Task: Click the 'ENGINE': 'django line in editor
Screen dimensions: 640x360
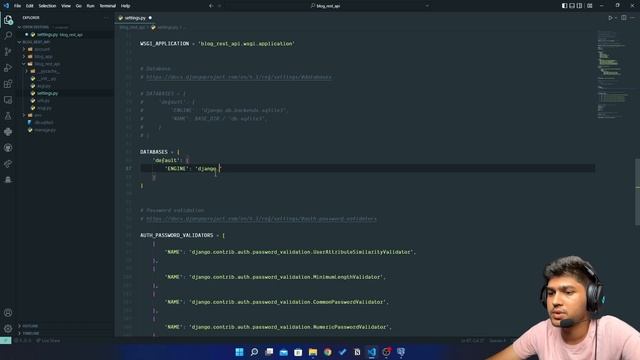Action: 193,169
